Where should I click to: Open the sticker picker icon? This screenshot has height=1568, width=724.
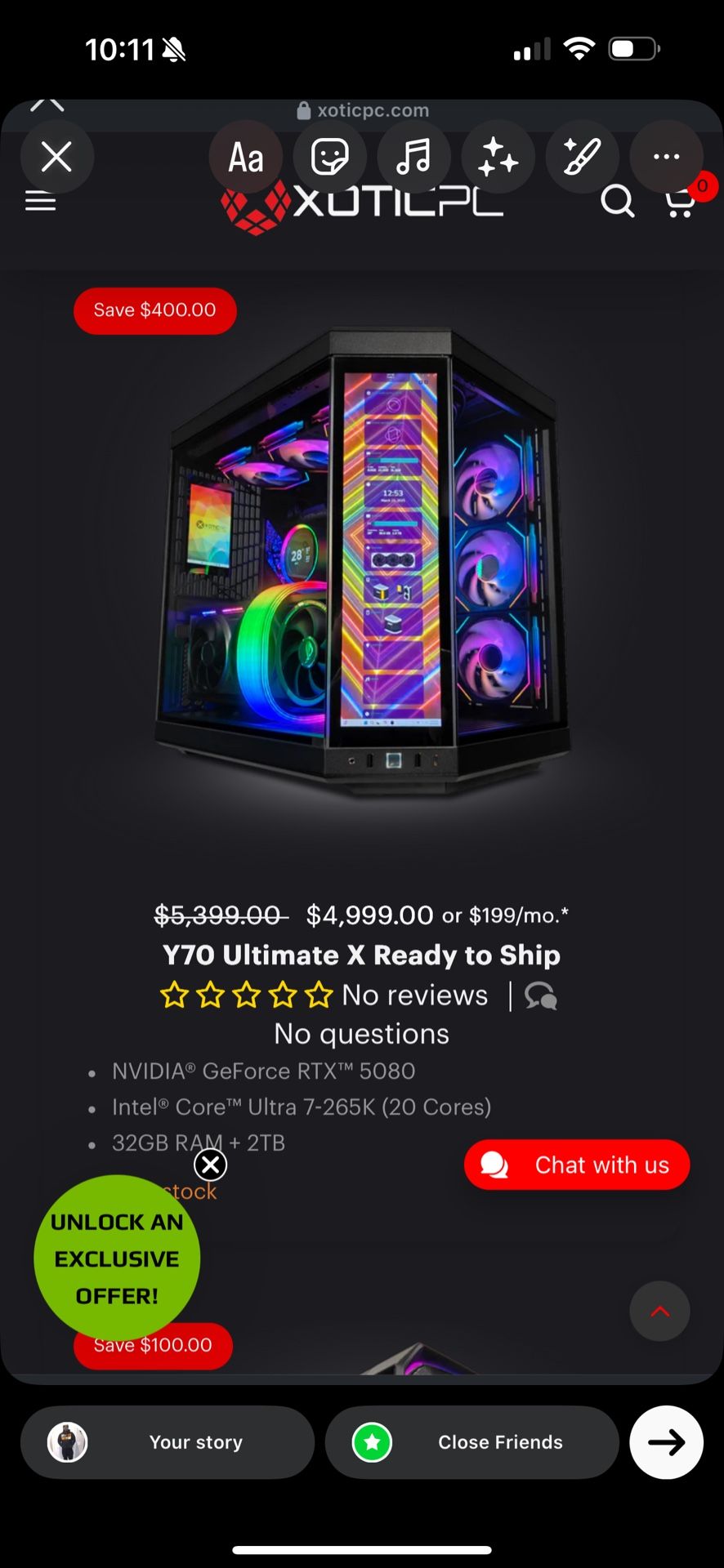point(330,157)
